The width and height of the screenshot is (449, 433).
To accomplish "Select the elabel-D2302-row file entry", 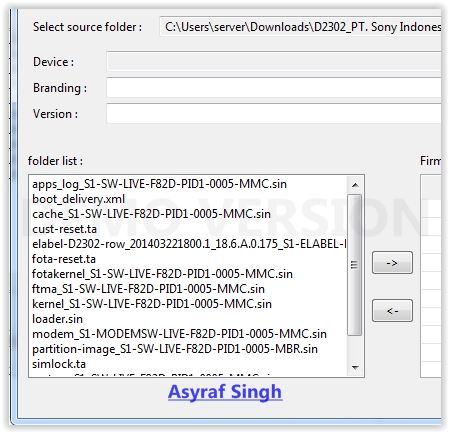I will [x=189, y=244].
